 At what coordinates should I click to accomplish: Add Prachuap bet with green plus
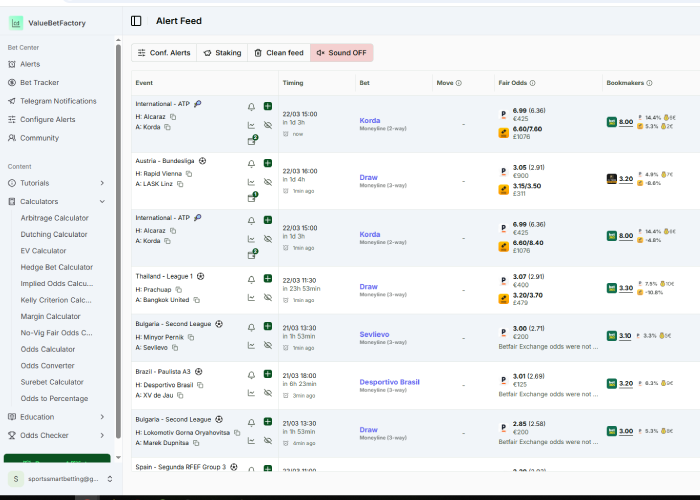click(268, 279)
